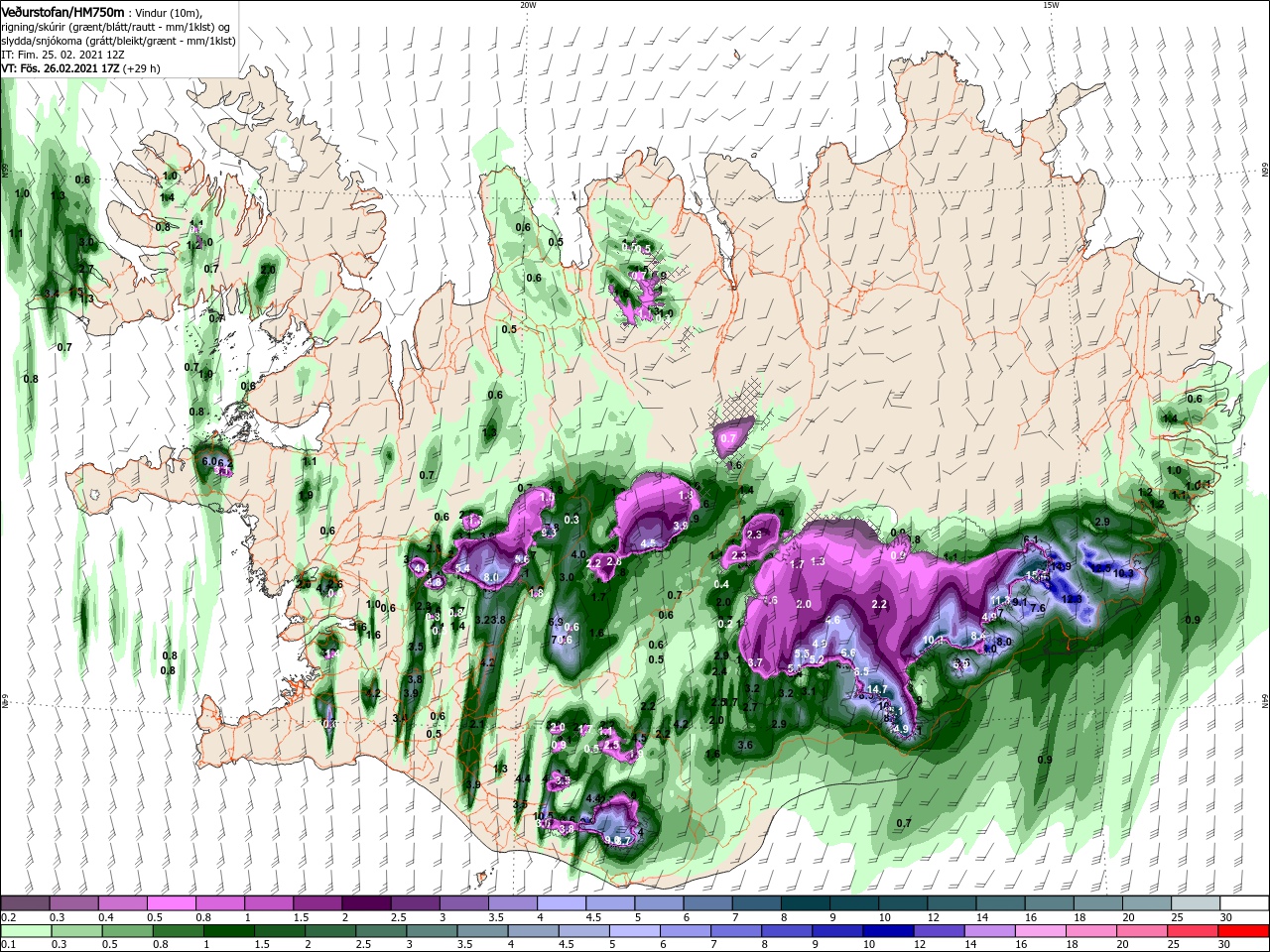Screen dimensions: 1270x952
Task: Click the white top legend swatch after 30
Action: point(1244,903)
